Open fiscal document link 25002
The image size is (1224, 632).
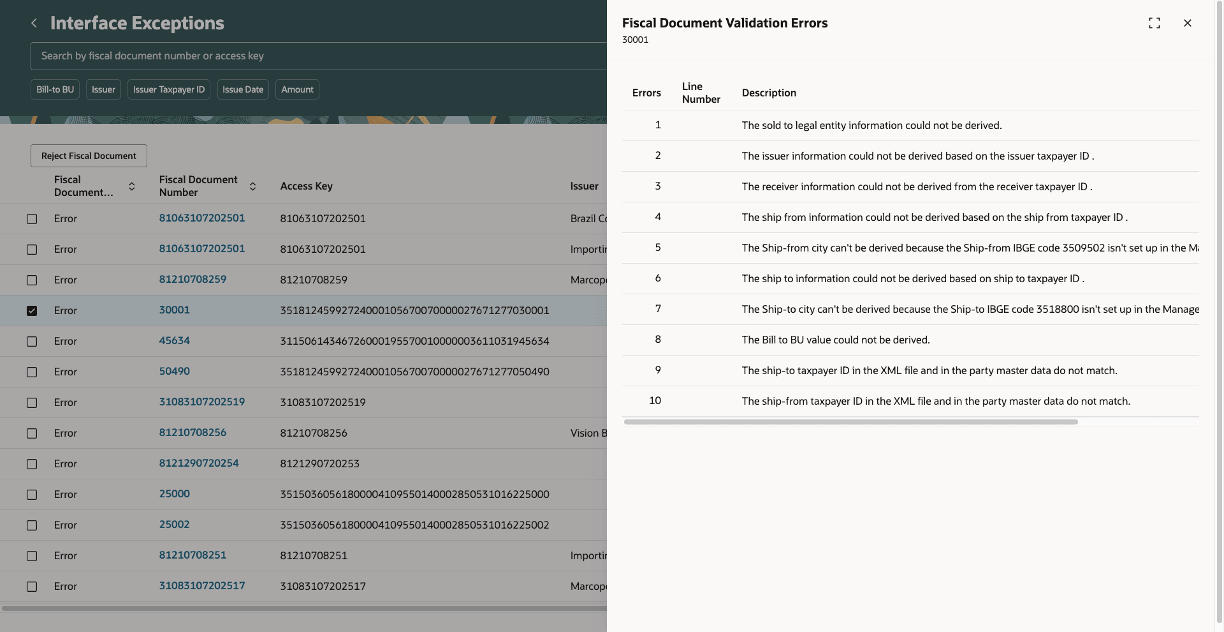point(174,524)
